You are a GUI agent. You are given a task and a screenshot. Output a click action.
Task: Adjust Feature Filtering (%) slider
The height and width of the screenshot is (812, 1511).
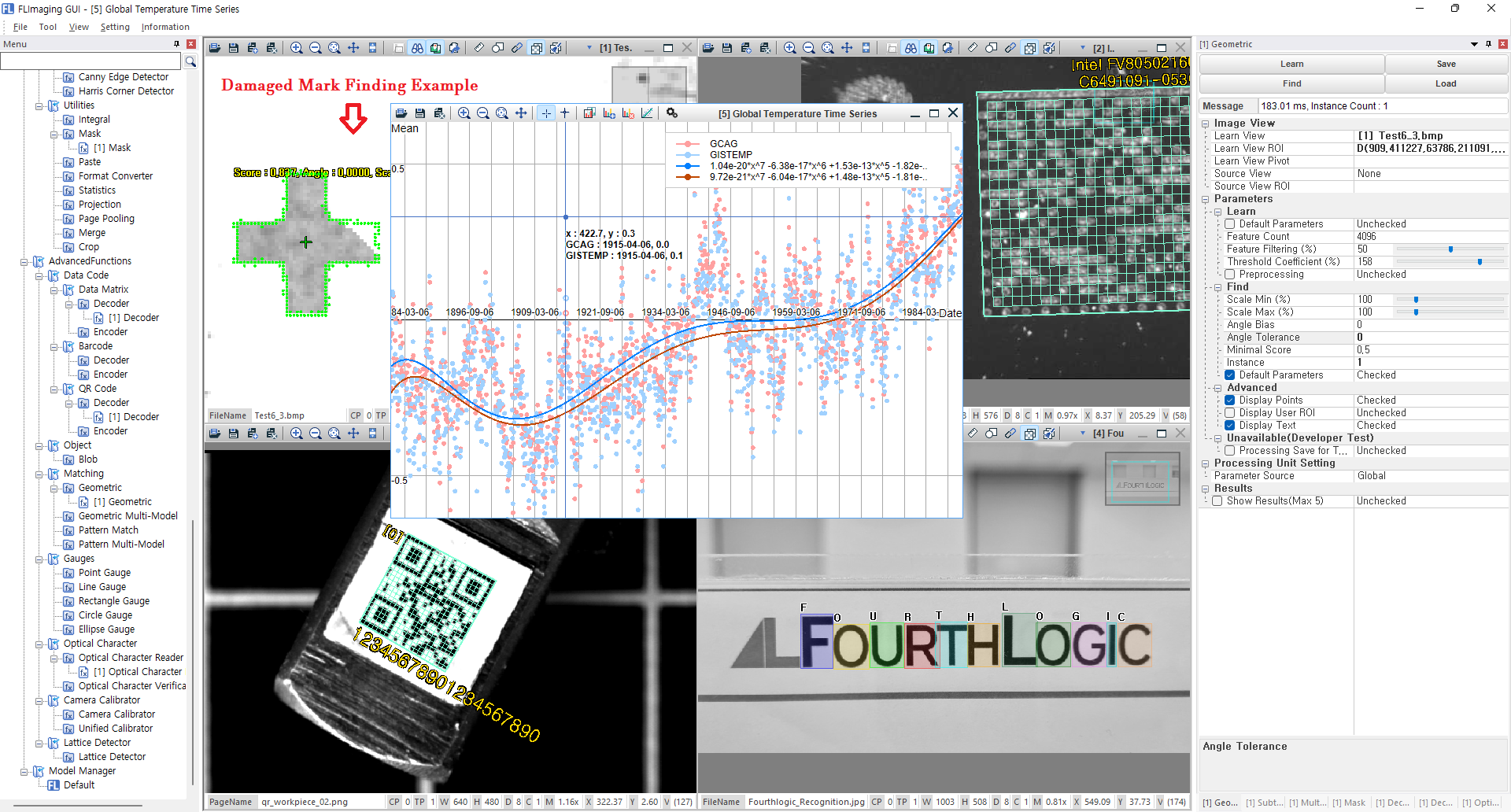point(1450,249)
